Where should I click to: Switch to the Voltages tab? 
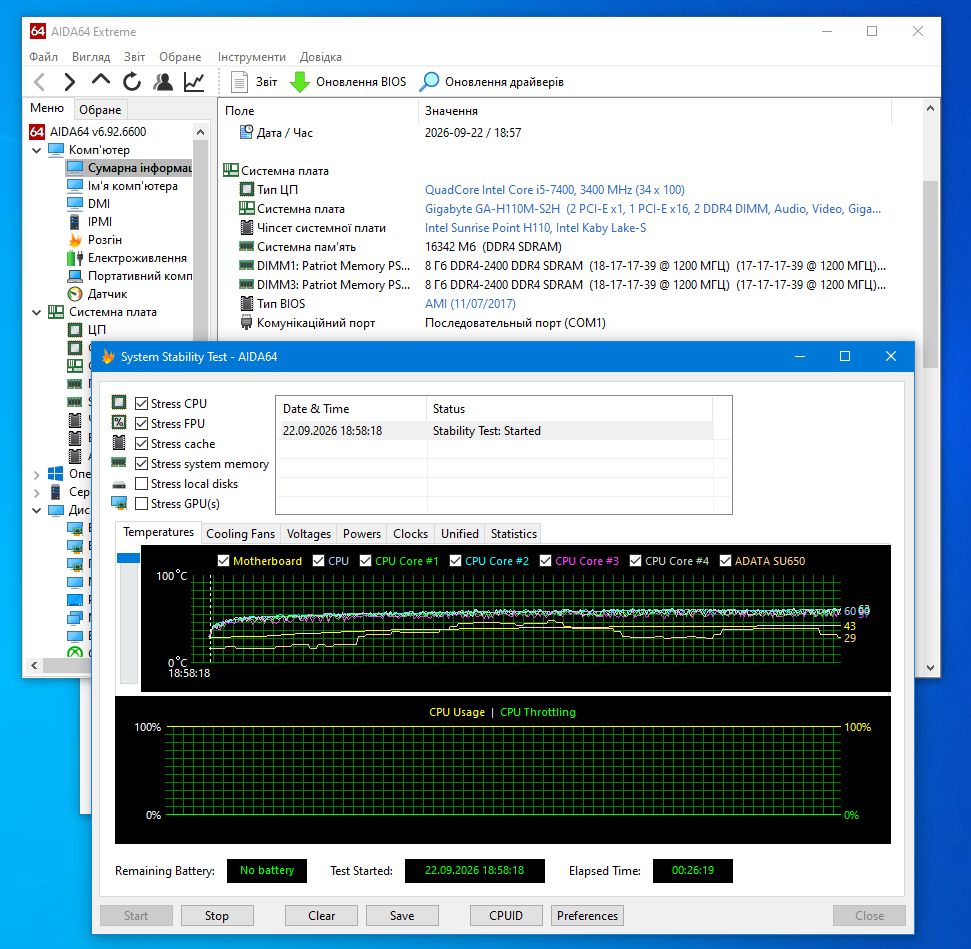pos(308,533)
